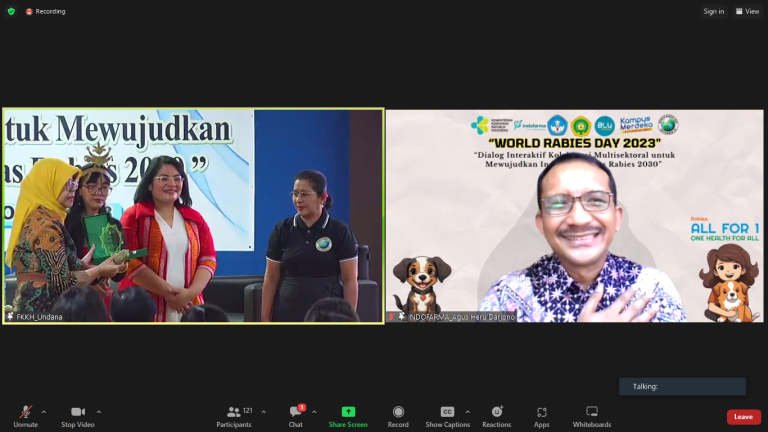
Task: Unmute the microphone
Action: click(x=25, y=415)
